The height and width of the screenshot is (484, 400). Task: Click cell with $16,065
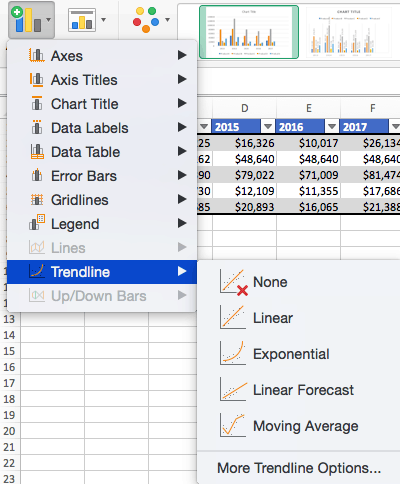308,207
